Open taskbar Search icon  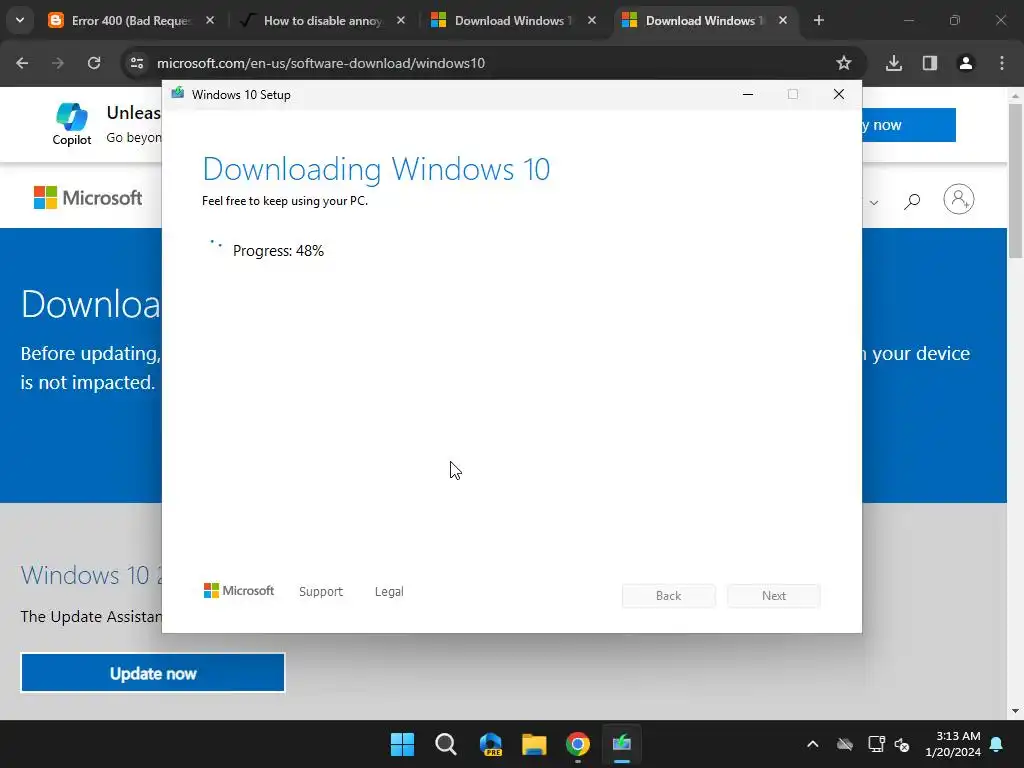point(446,744)
